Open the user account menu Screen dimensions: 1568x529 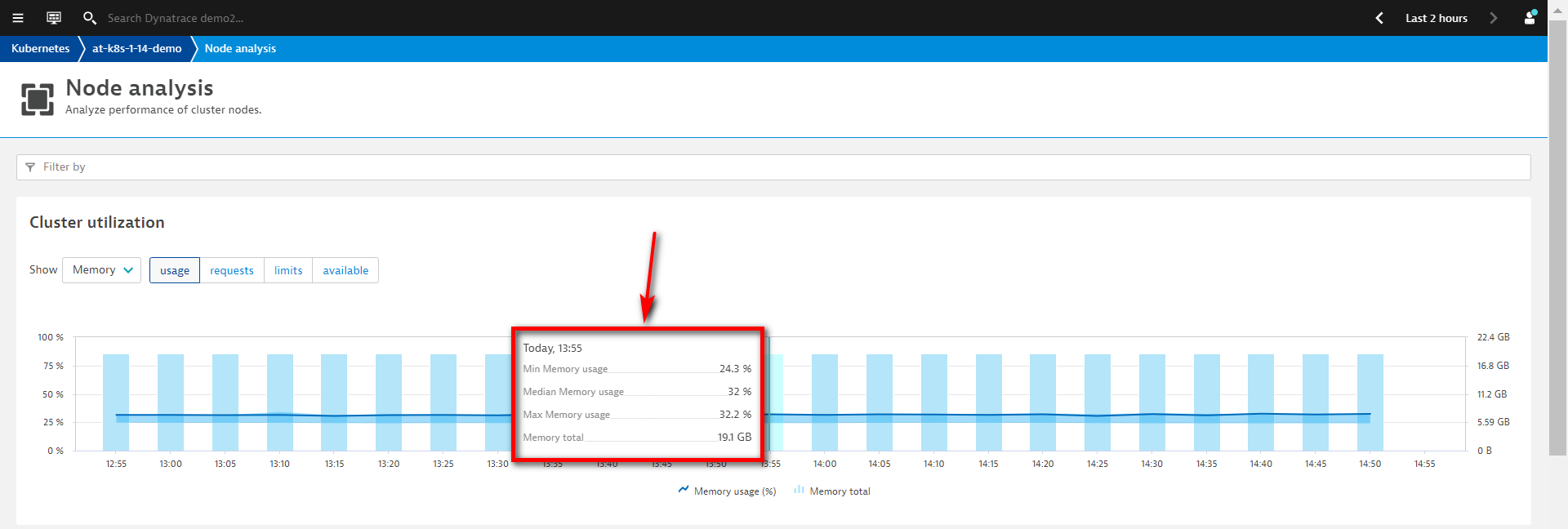pyautogui.click(x=1530, y=18)
